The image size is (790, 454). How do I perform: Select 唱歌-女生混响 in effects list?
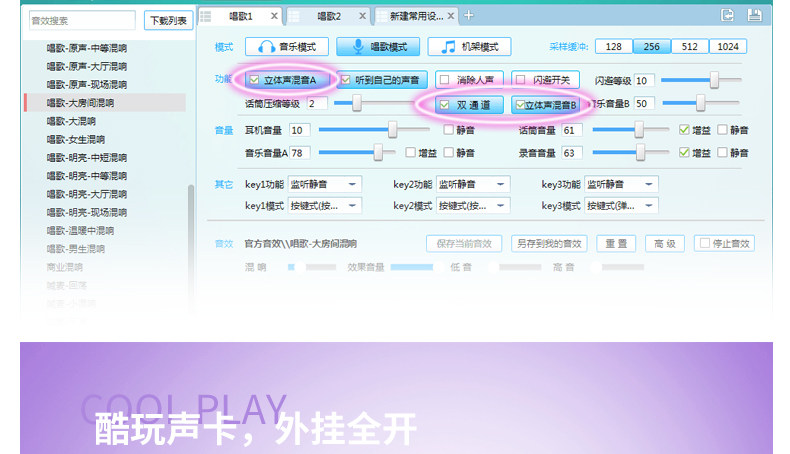point(76,140)
